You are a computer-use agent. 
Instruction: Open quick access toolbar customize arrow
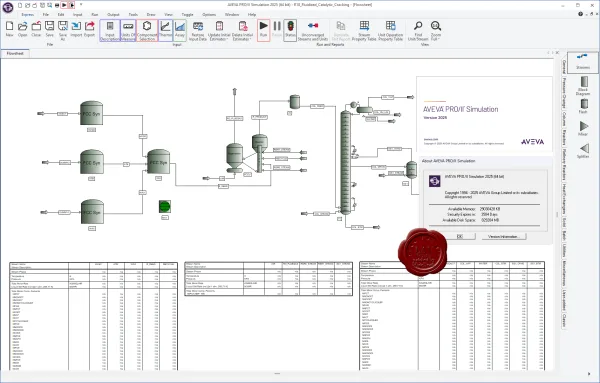[81, 5]
